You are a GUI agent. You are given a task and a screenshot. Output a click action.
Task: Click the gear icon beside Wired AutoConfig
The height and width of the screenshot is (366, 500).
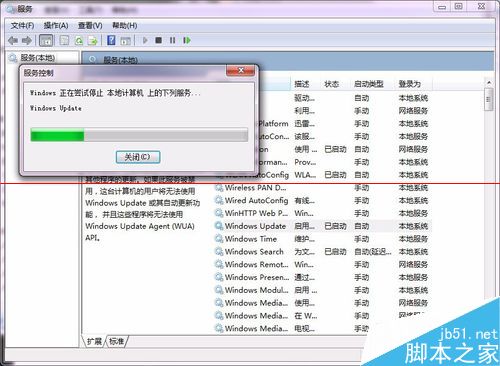219,200
